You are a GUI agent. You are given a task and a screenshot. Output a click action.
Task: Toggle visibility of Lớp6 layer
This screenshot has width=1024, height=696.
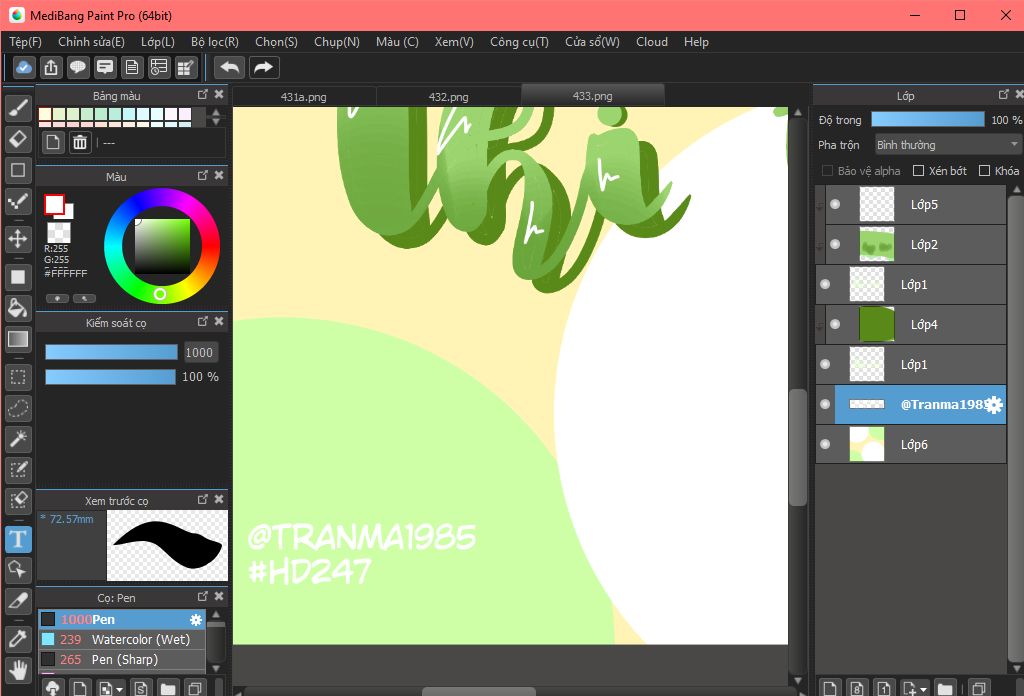[825, 444]
